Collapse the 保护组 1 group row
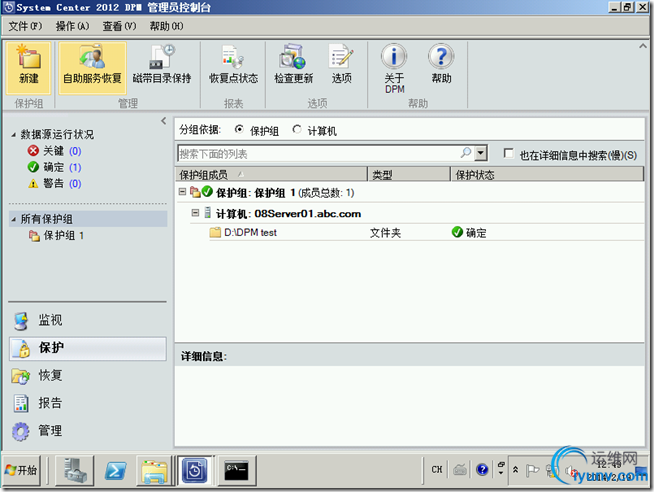This screenshot has height=492, width=654. pyautogui.click(x=182, y=192)
